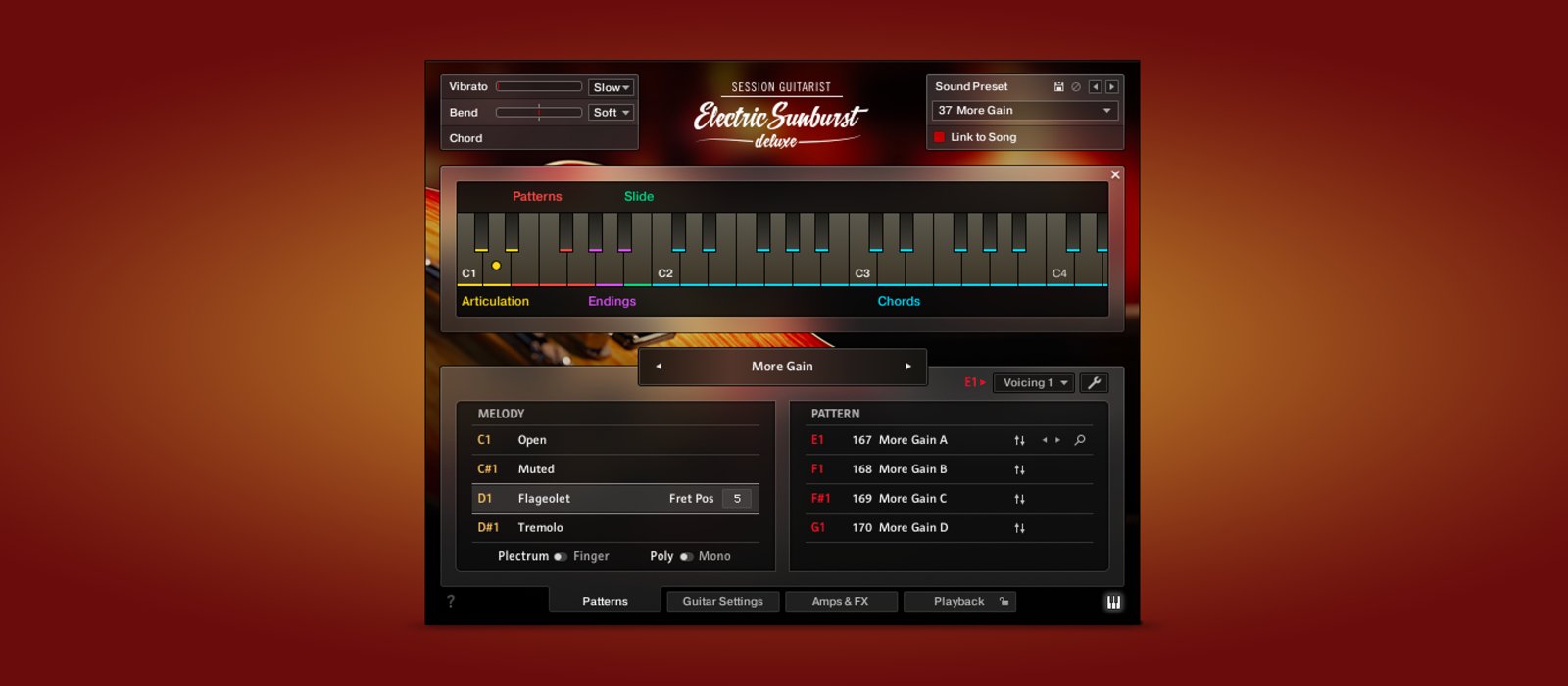1568x686 pixels.
Task: Open the Voicing 1 dropdown
Action: coord(1034,383)
